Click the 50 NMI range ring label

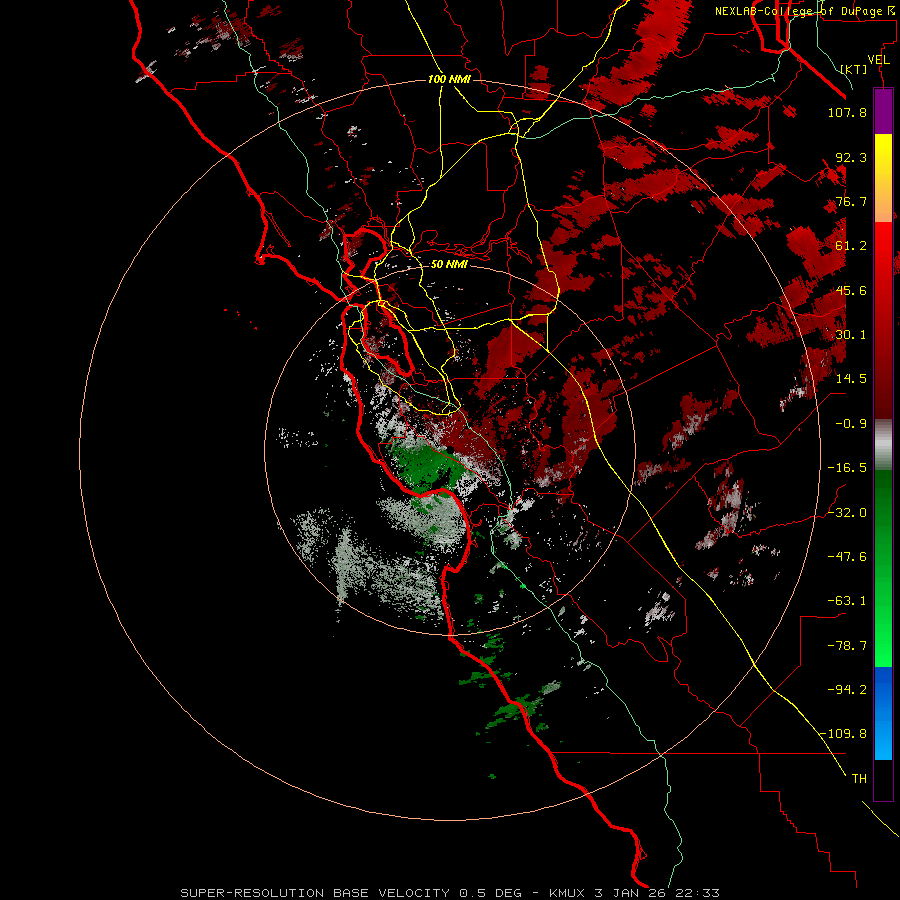449,265
